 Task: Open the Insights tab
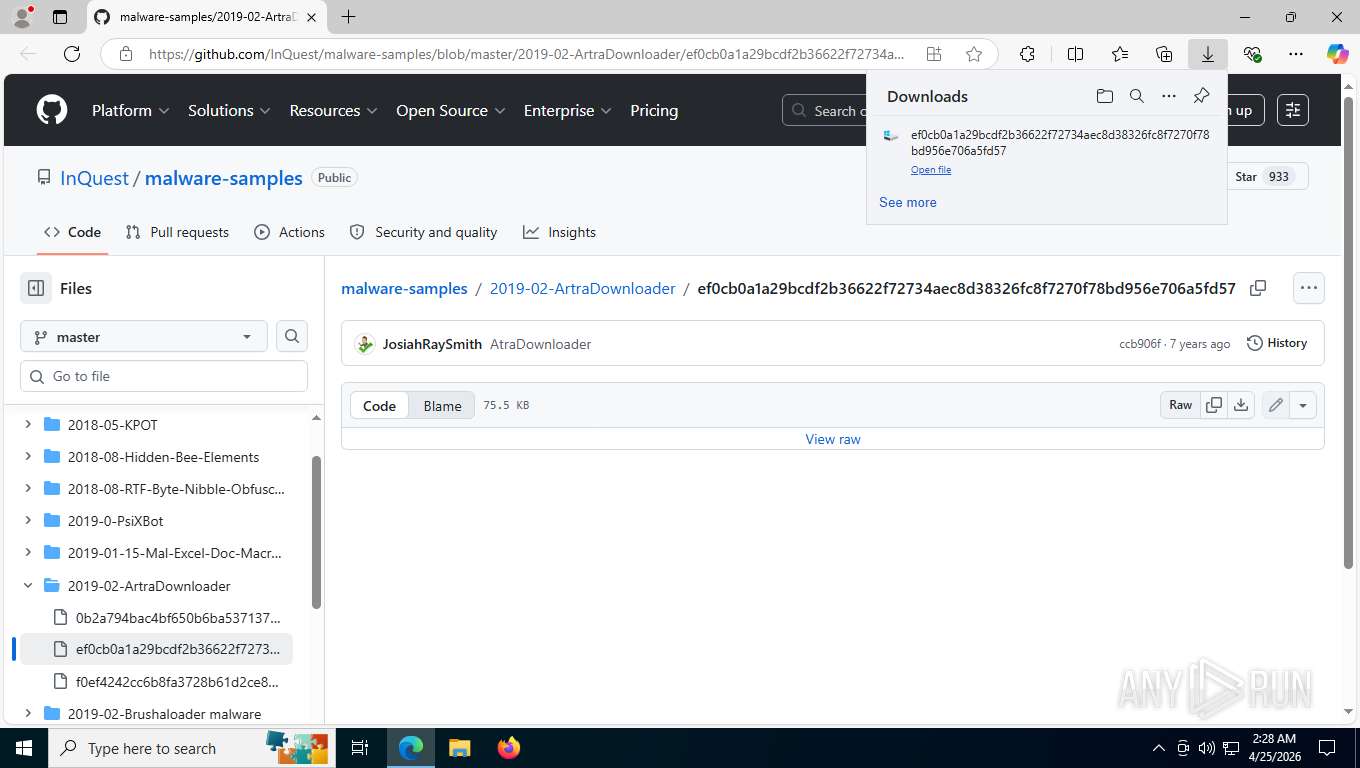coord(560,232)
